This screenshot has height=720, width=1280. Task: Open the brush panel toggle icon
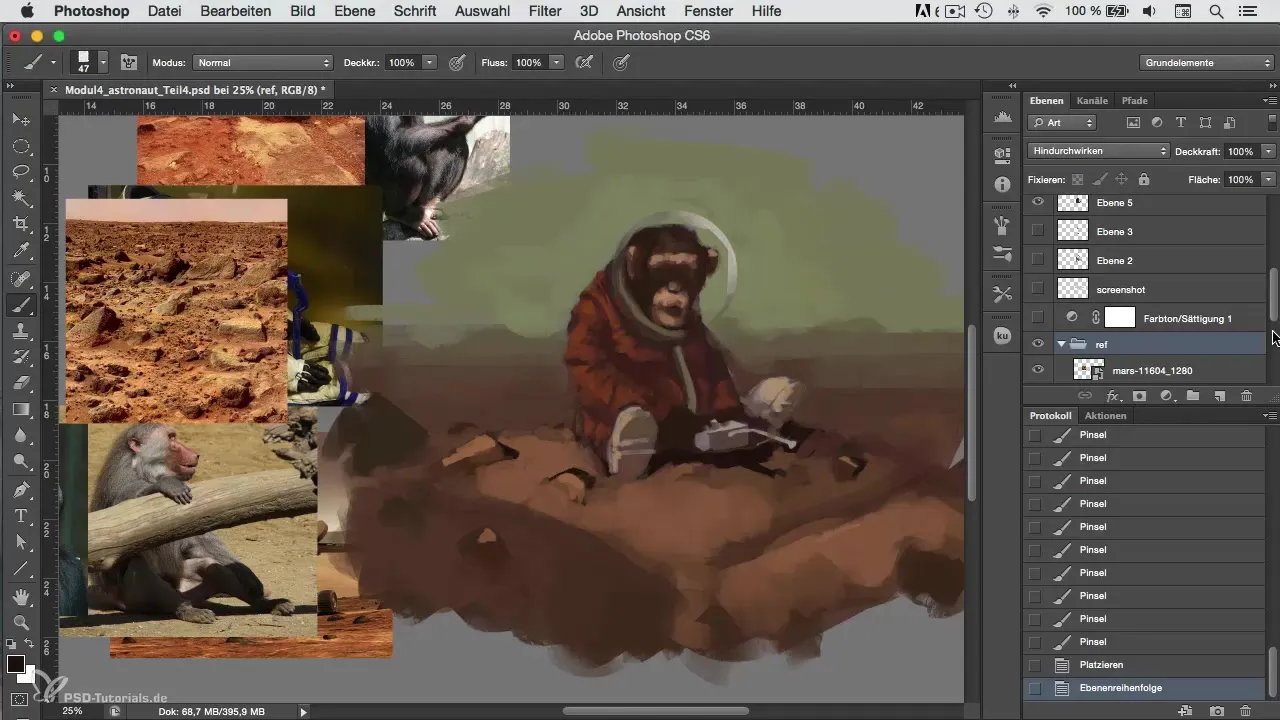point(129,62)
